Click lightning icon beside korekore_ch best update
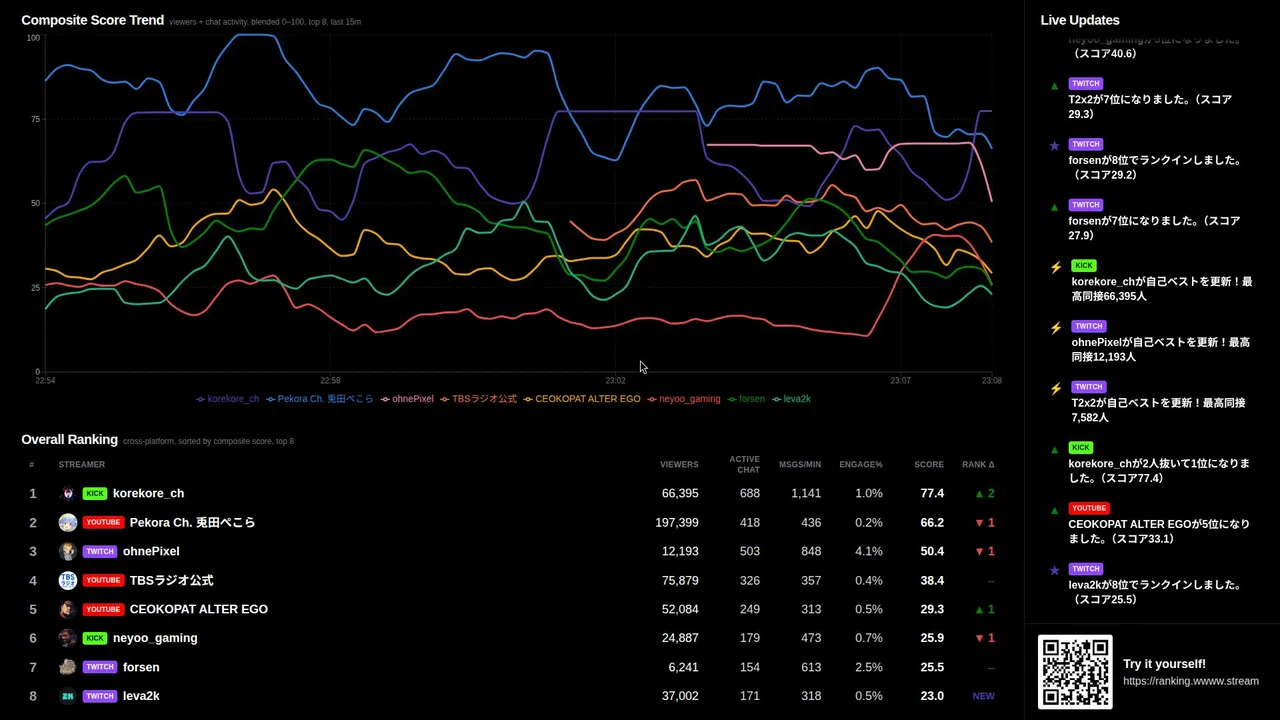The height and width of the screenshot is (720, 1280). tap(1056, 267)
